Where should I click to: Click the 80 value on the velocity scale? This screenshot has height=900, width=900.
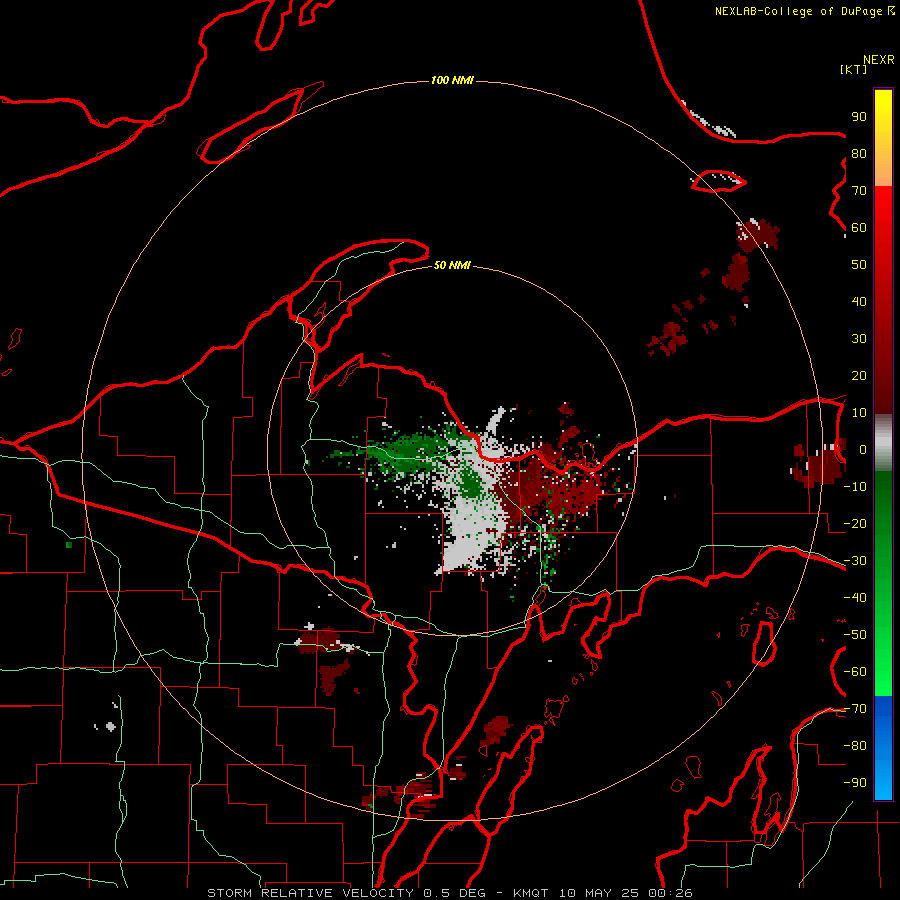point(859,153)
